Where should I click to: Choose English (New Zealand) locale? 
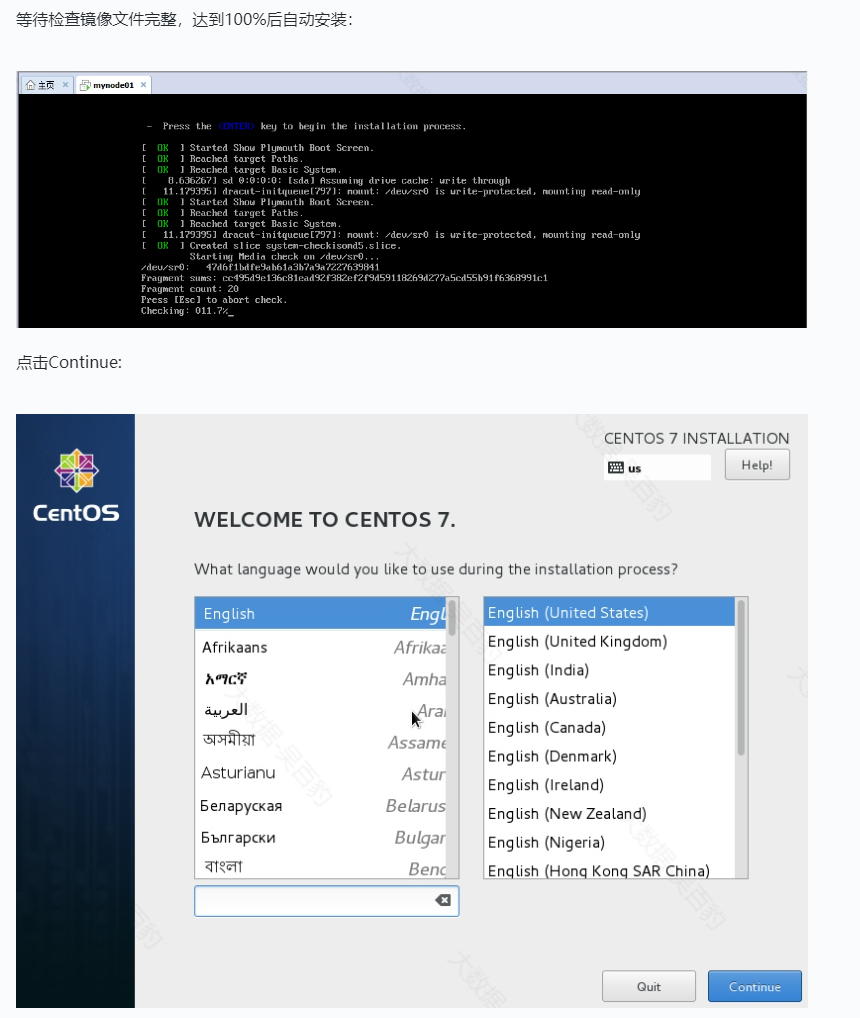609,813
